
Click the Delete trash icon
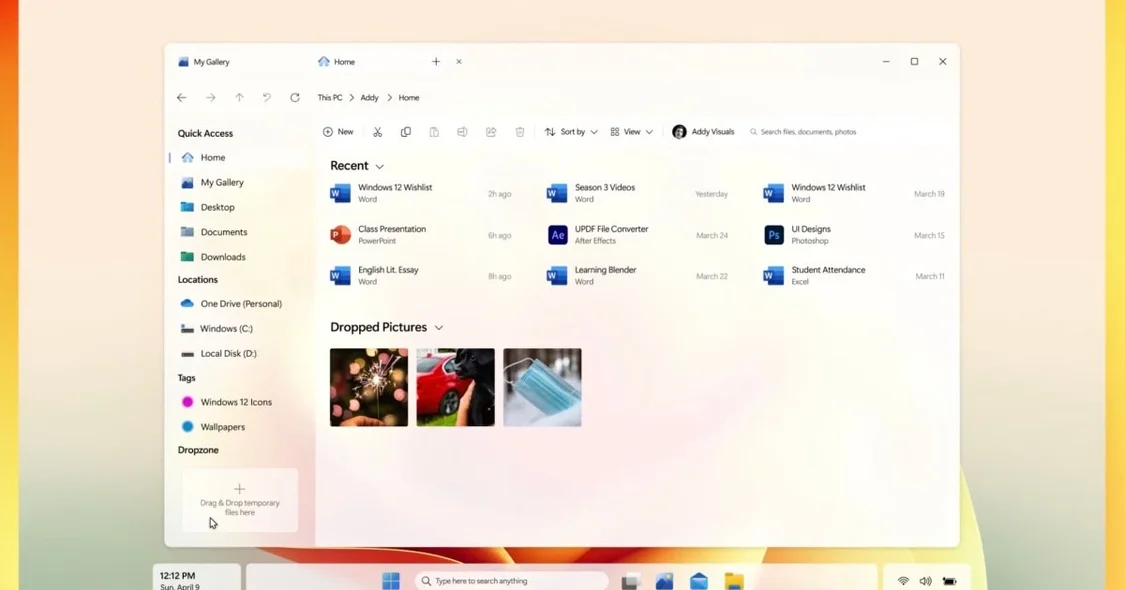click(x=519, y=132)
